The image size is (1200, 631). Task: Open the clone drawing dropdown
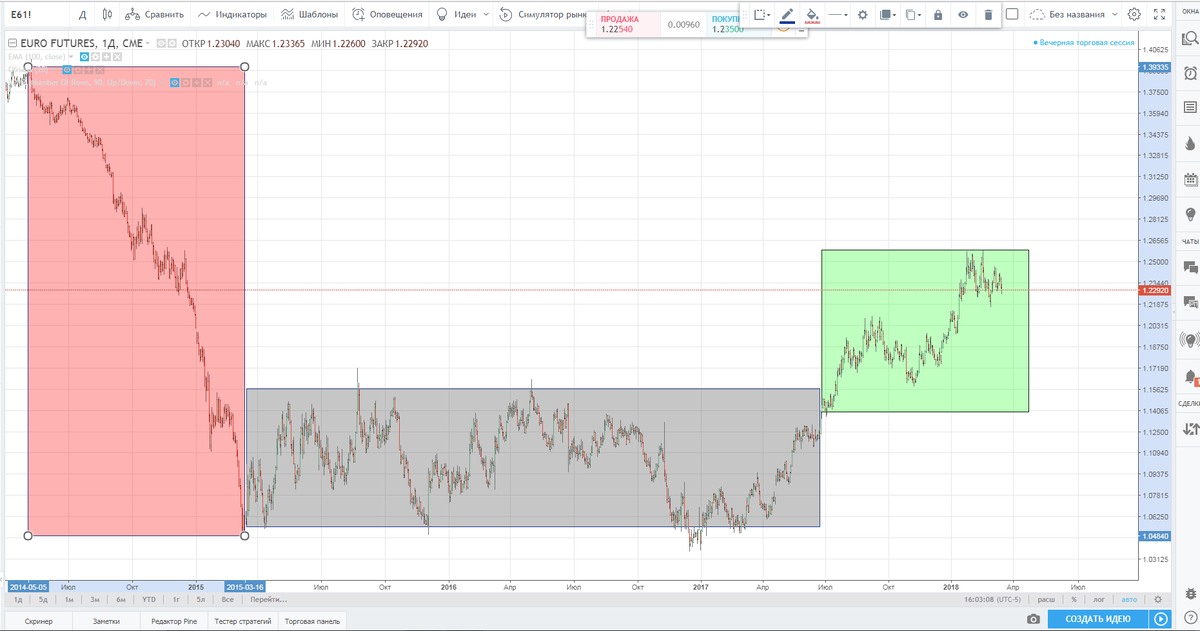[x=912, y=15]
